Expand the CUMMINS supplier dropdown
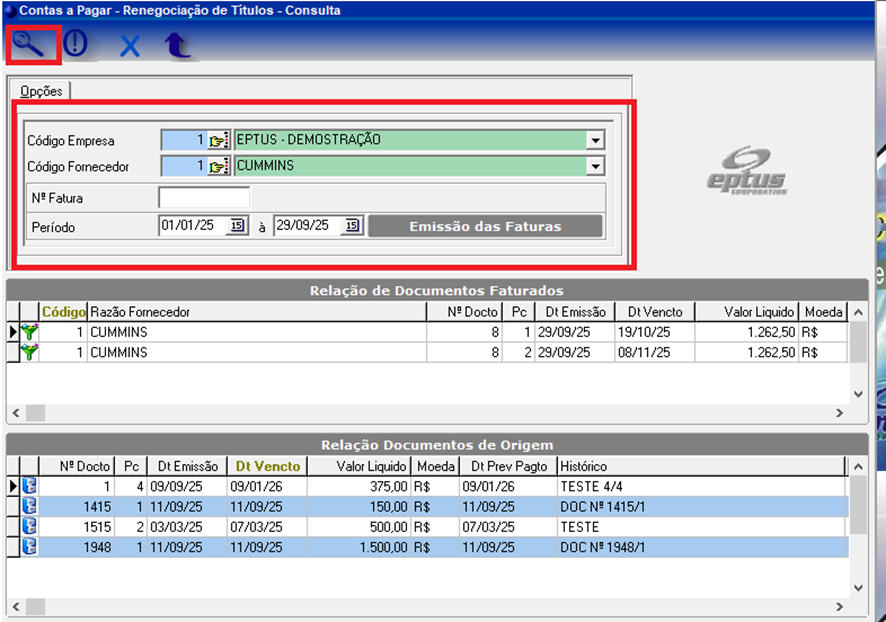886x622 pixels. 596,166
